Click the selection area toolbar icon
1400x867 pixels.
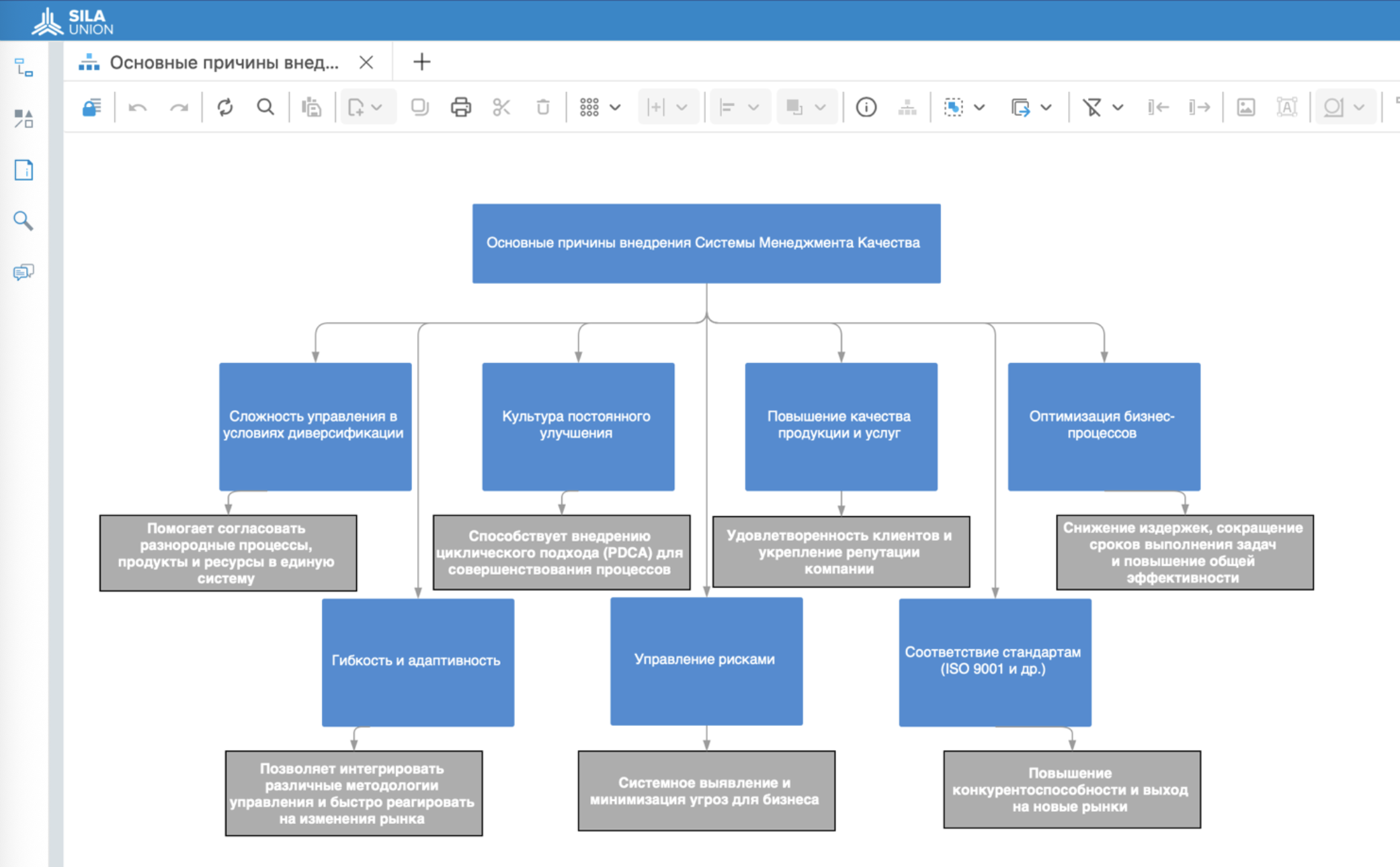coord(953,107)
